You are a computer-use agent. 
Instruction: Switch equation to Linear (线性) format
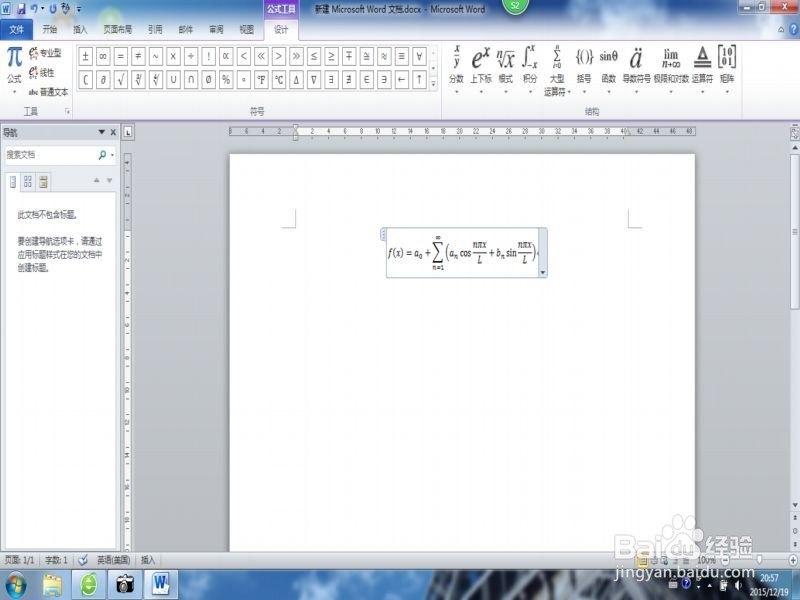42,72
